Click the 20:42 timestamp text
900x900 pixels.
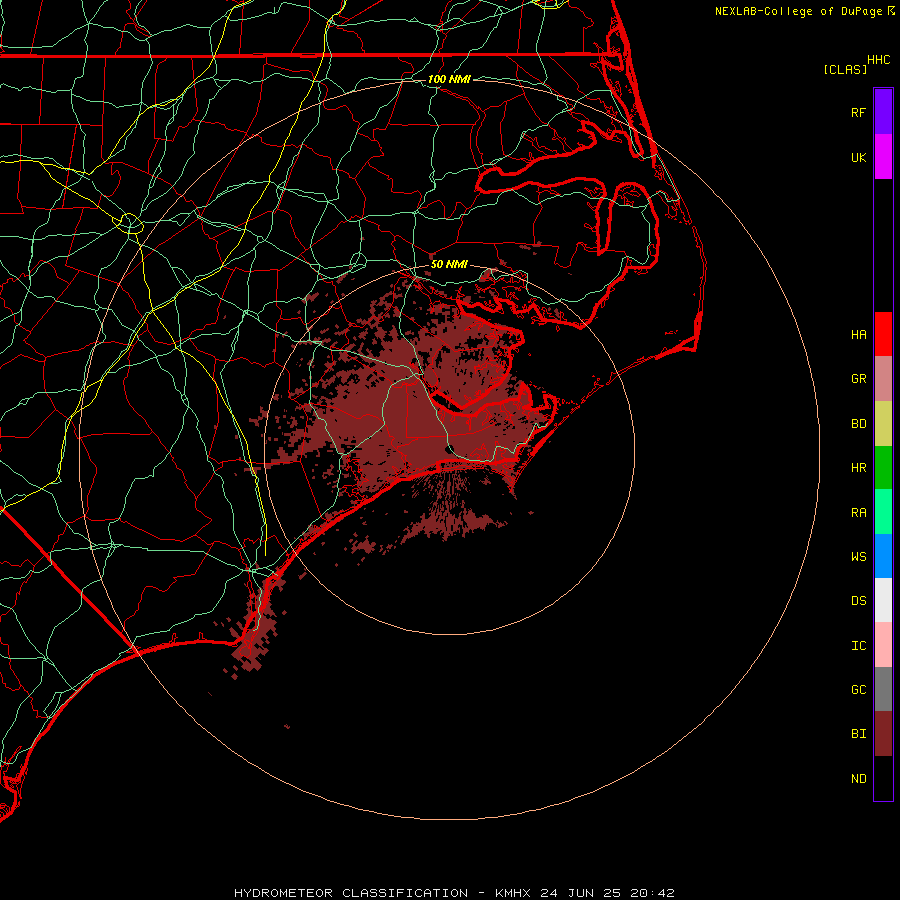pos(652,893)
